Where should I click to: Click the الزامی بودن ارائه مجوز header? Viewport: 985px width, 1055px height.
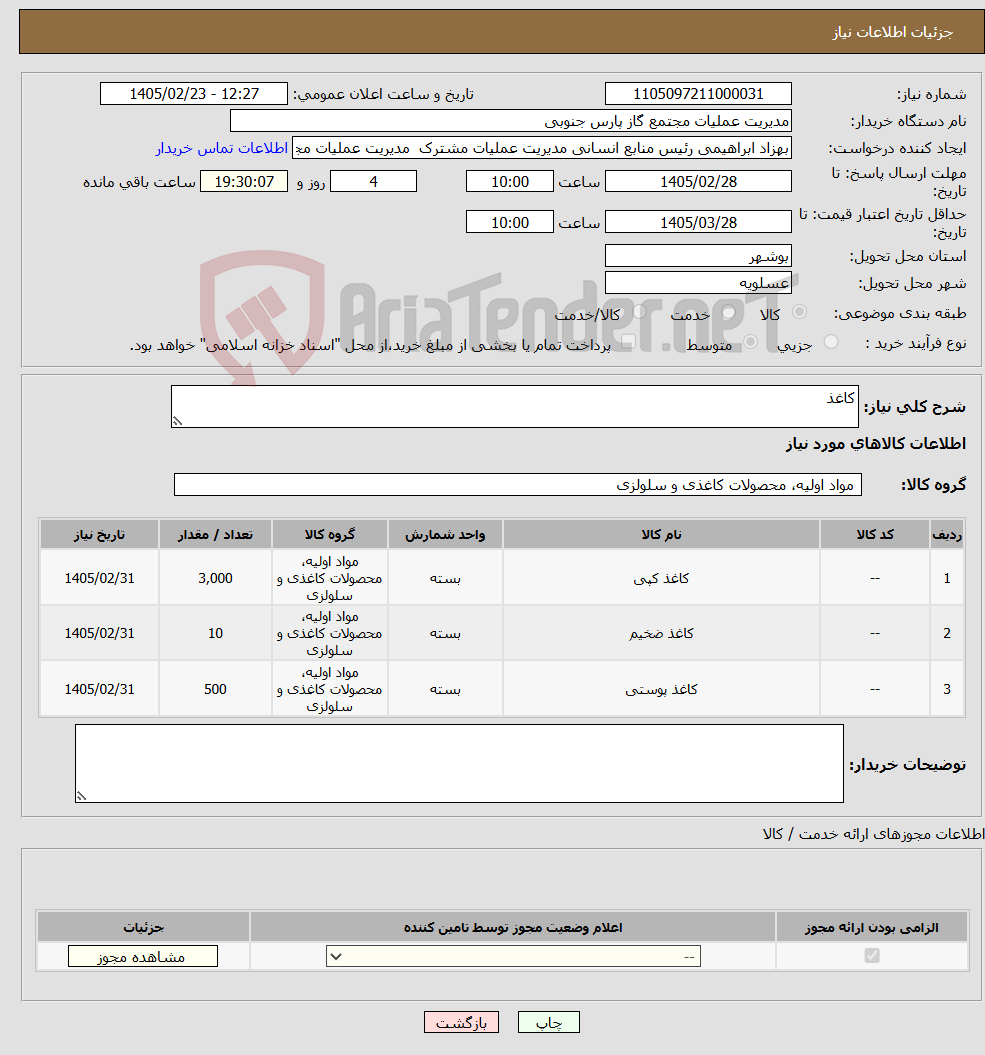coord(871,927)
